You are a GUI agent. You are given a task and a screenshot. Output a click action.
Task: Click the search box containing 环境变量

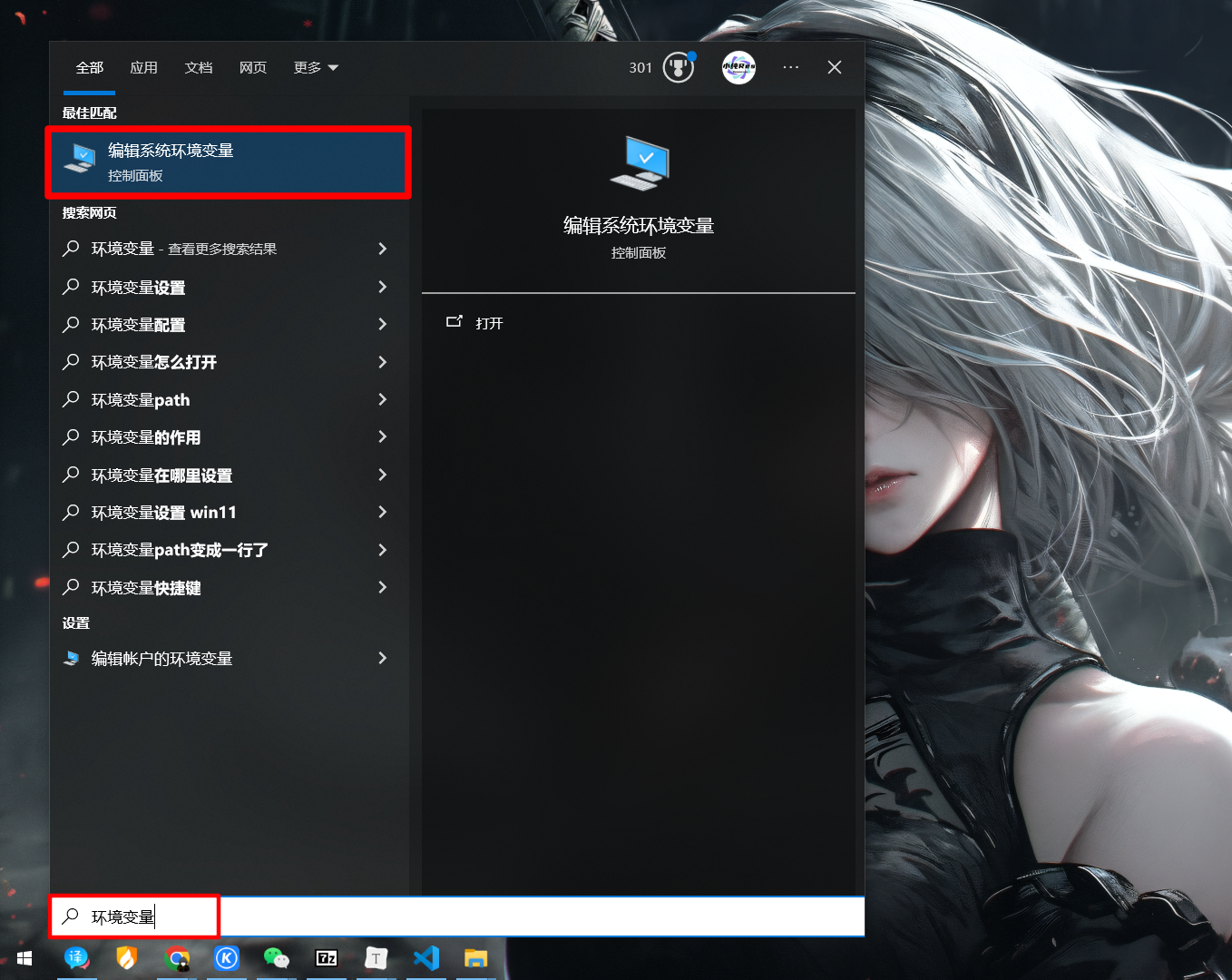[x=454, y=916]
